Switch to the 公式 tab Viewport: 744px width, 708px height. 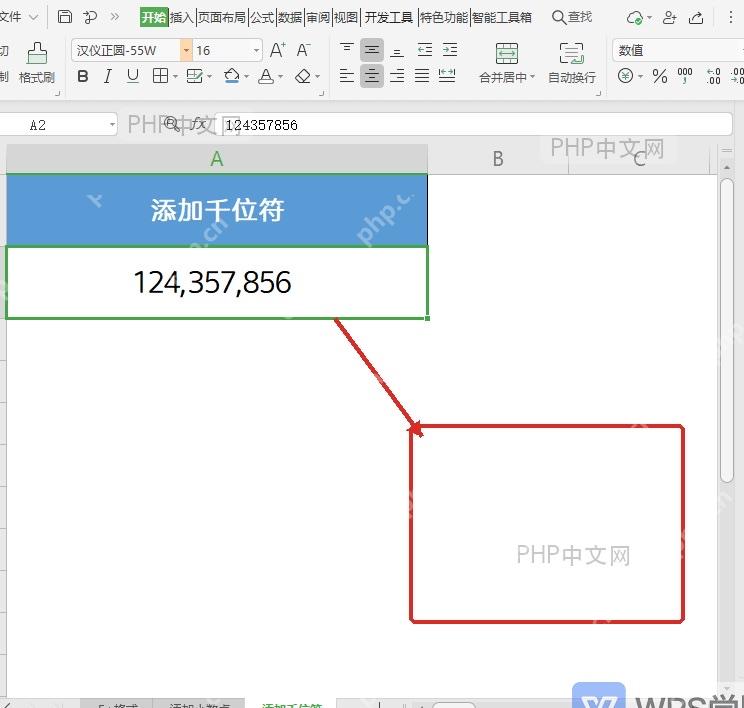pyautogui.click(x=262, y=18)
